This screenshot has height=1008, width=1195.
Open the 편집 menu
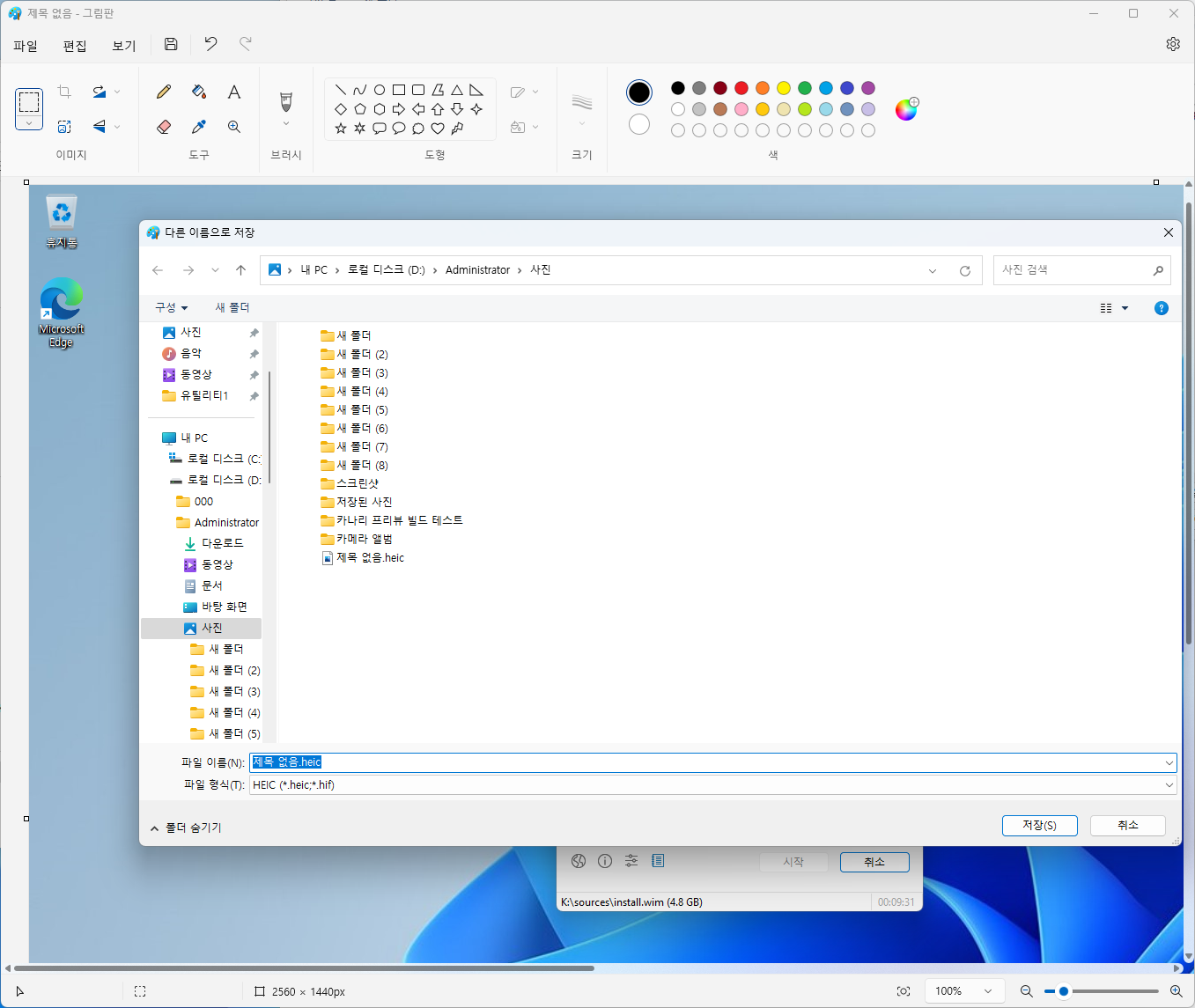coord(75,45)
